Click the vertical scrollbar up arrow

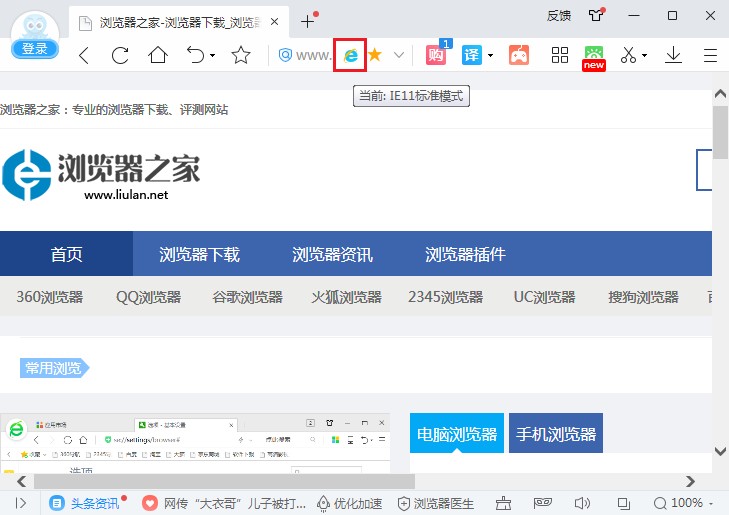pos(720,94)
